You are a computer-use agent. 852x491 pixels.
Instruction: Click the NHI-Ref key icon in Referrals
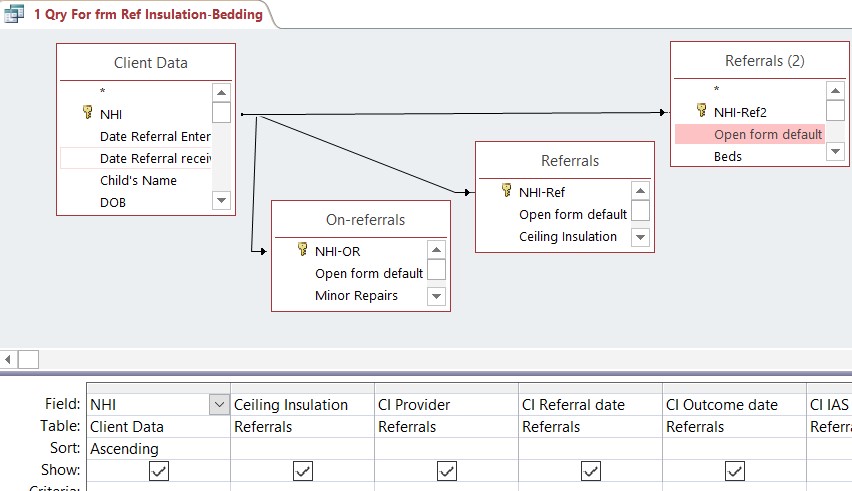tap(506, 191)
